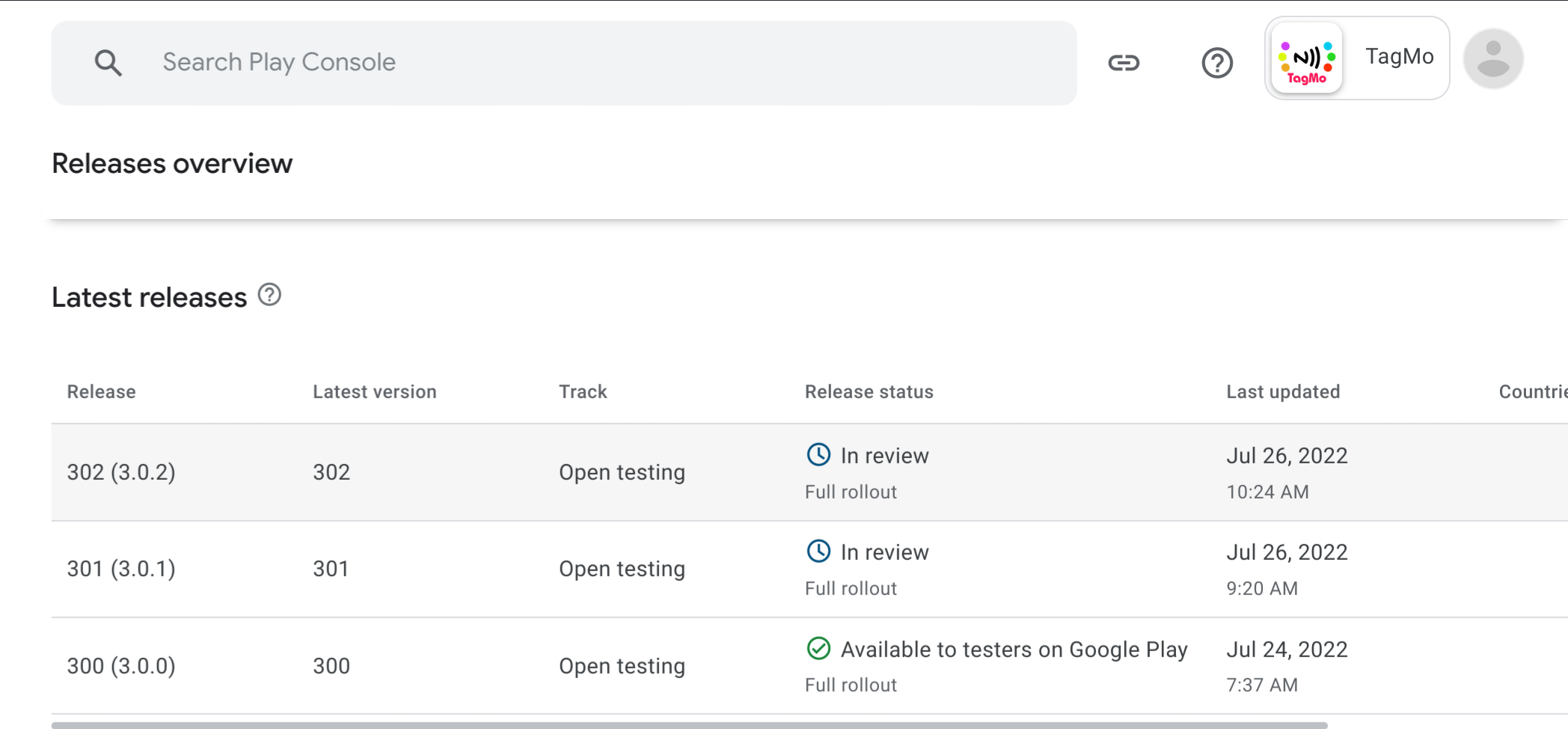This screenshot has height=729, width=1568.
Task: Click the search magnifier icon
Action: [x=108, y=63]
